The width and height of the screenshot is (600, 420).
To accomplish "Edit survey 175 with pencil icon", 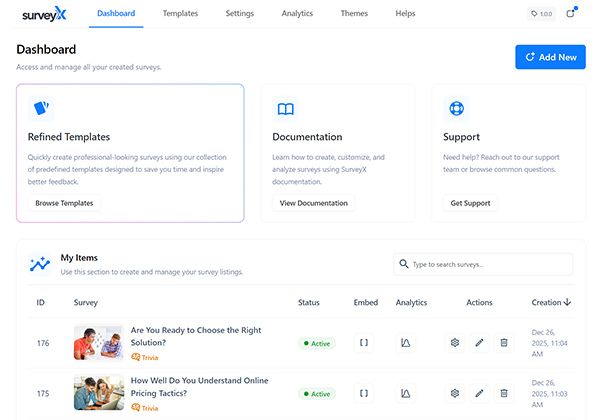I will (479, 393).
